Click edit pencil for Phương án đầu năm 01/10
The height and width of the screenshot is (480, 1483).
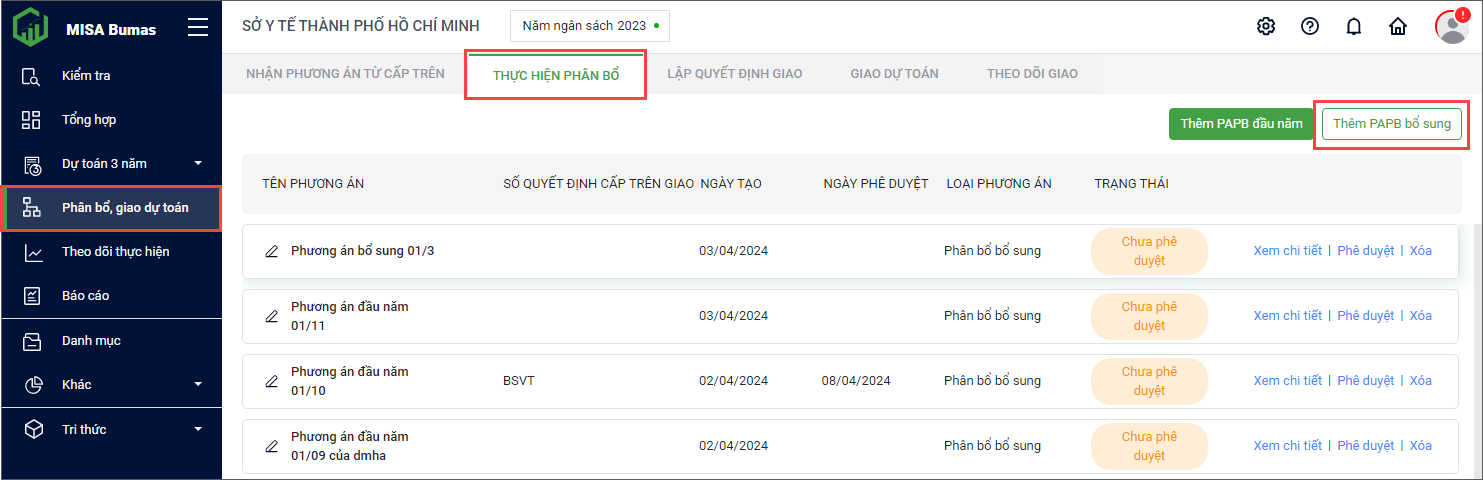click(x=271, y=381)
